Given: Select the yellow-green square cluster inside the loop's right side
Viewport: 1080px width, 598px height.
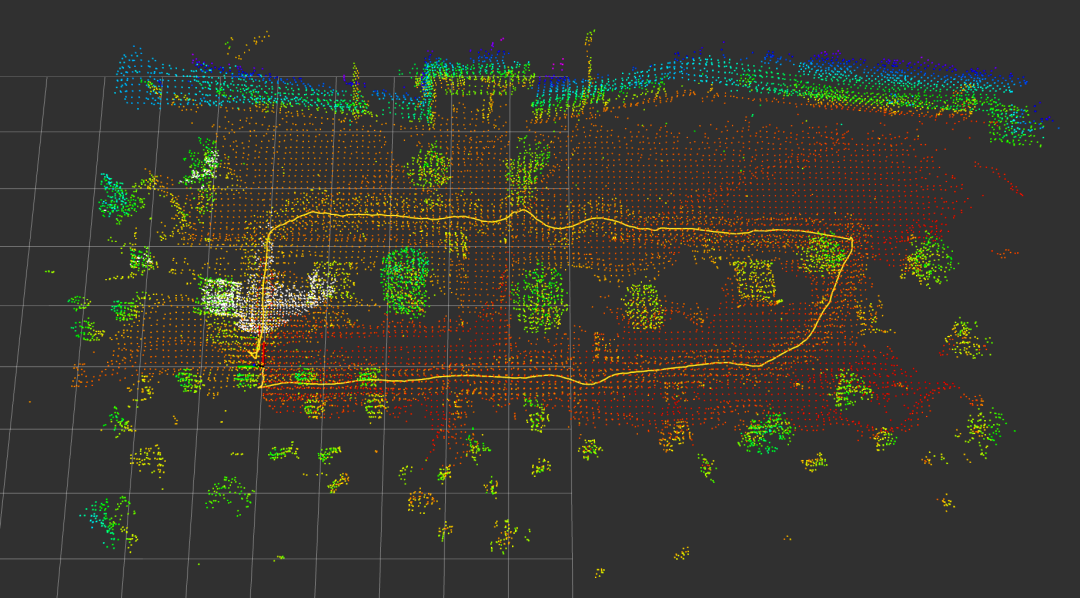Looking at the screenshot, I should (x=755, y=280).
